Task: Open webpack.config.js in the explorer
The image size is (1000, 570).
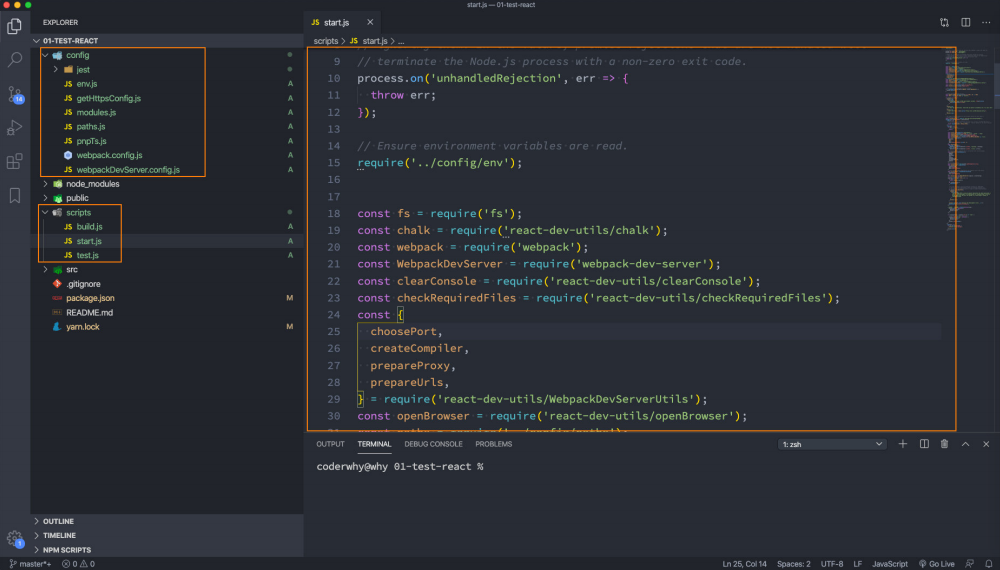Action: point(109,155)
